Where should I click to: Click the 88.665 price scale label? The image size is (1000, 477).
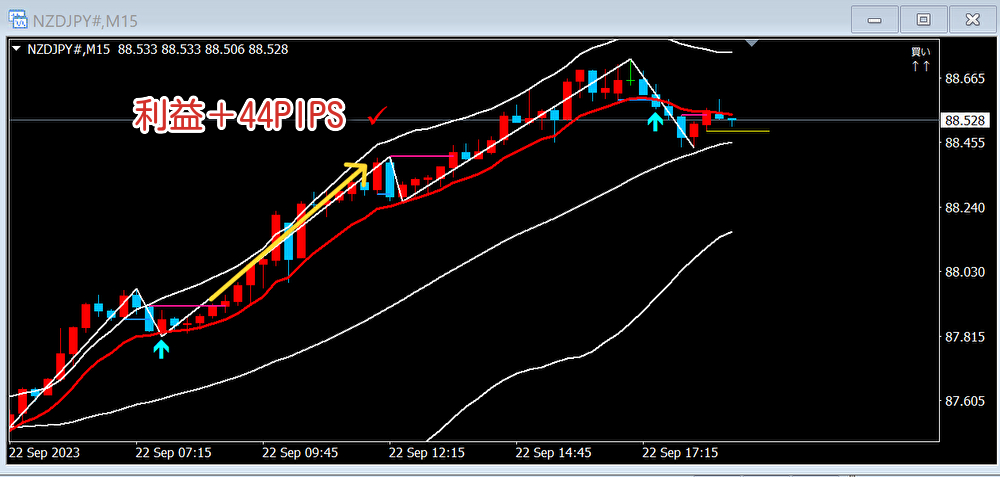[x=965, y=79]
